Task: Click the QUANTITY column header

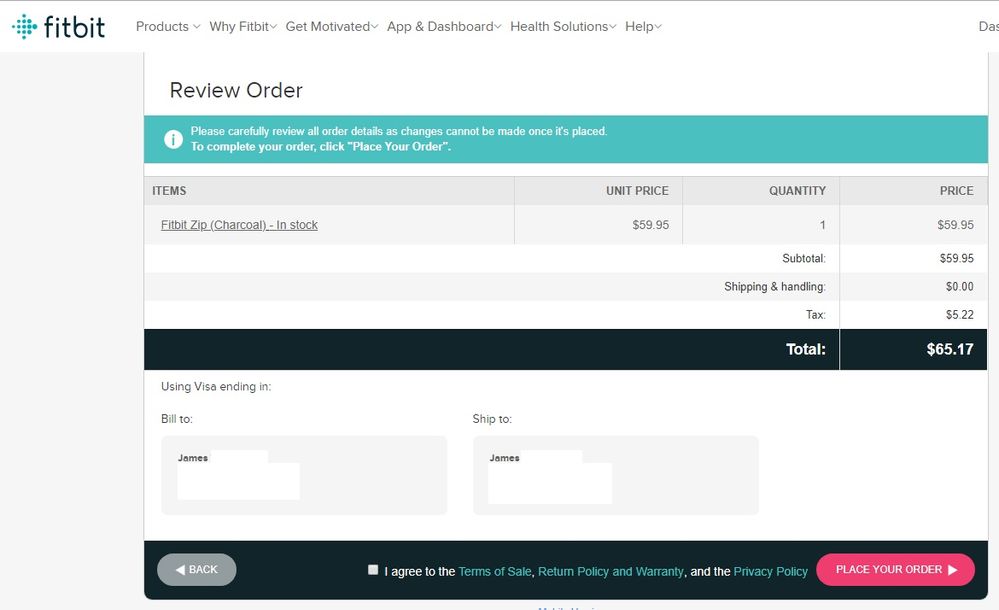Action: point(797,191)
